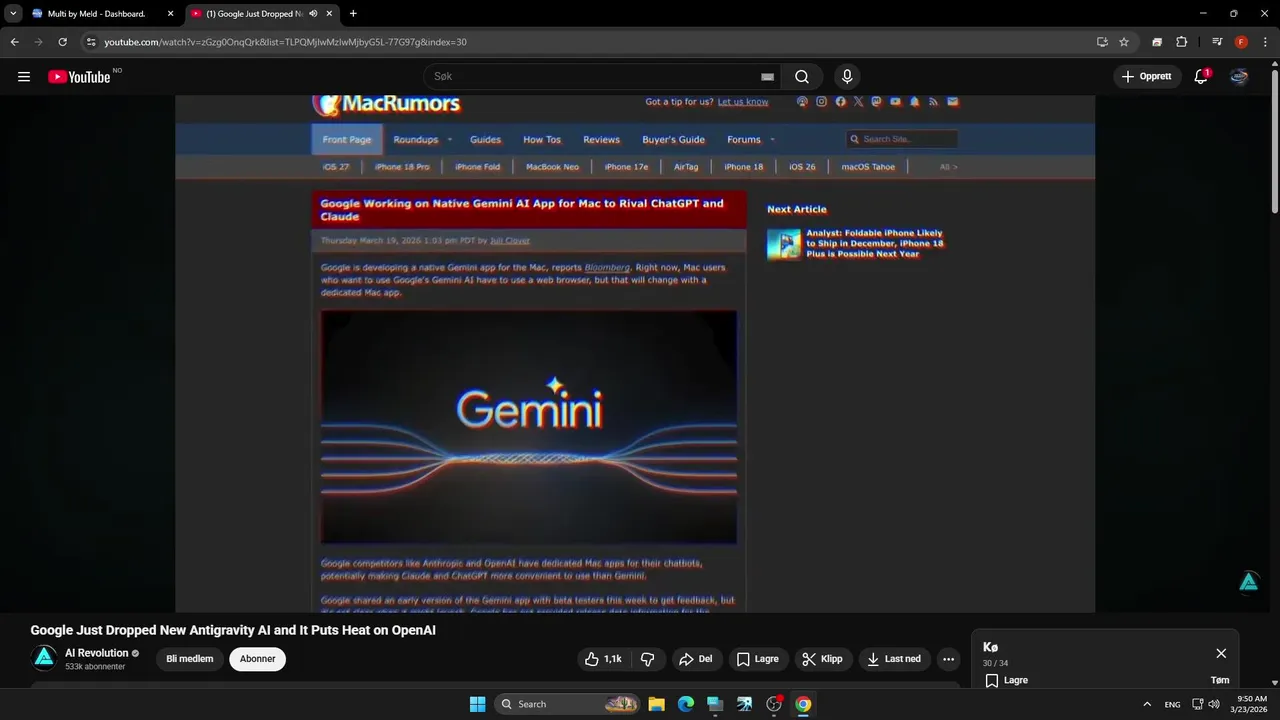Dislike the video with thumbs down
The width and height of the screenshot is (1280, 720).
pyautogui.click(x=647, y=659)
